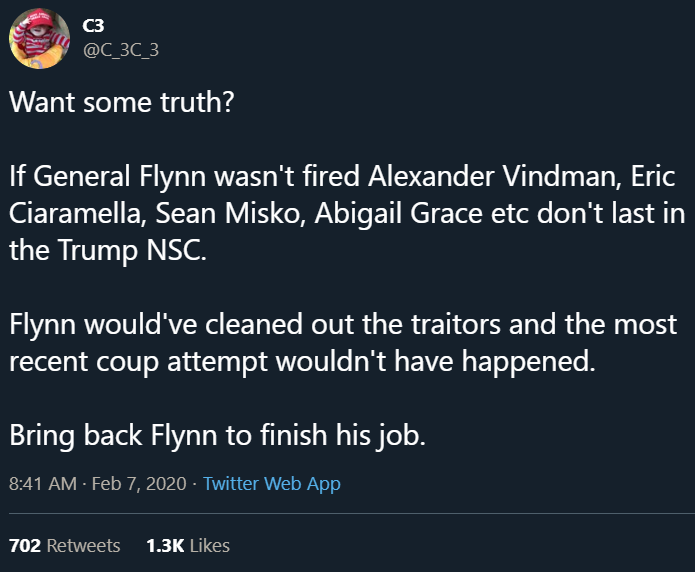
Task: Click the display name C3
Action: click(93, 27)
